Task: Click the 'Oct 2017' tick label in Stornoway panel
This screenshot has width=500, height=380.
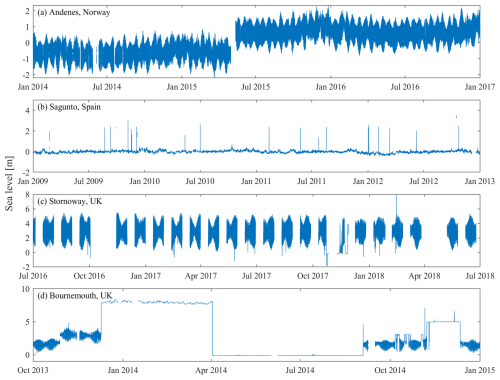Action: [313, 276]
